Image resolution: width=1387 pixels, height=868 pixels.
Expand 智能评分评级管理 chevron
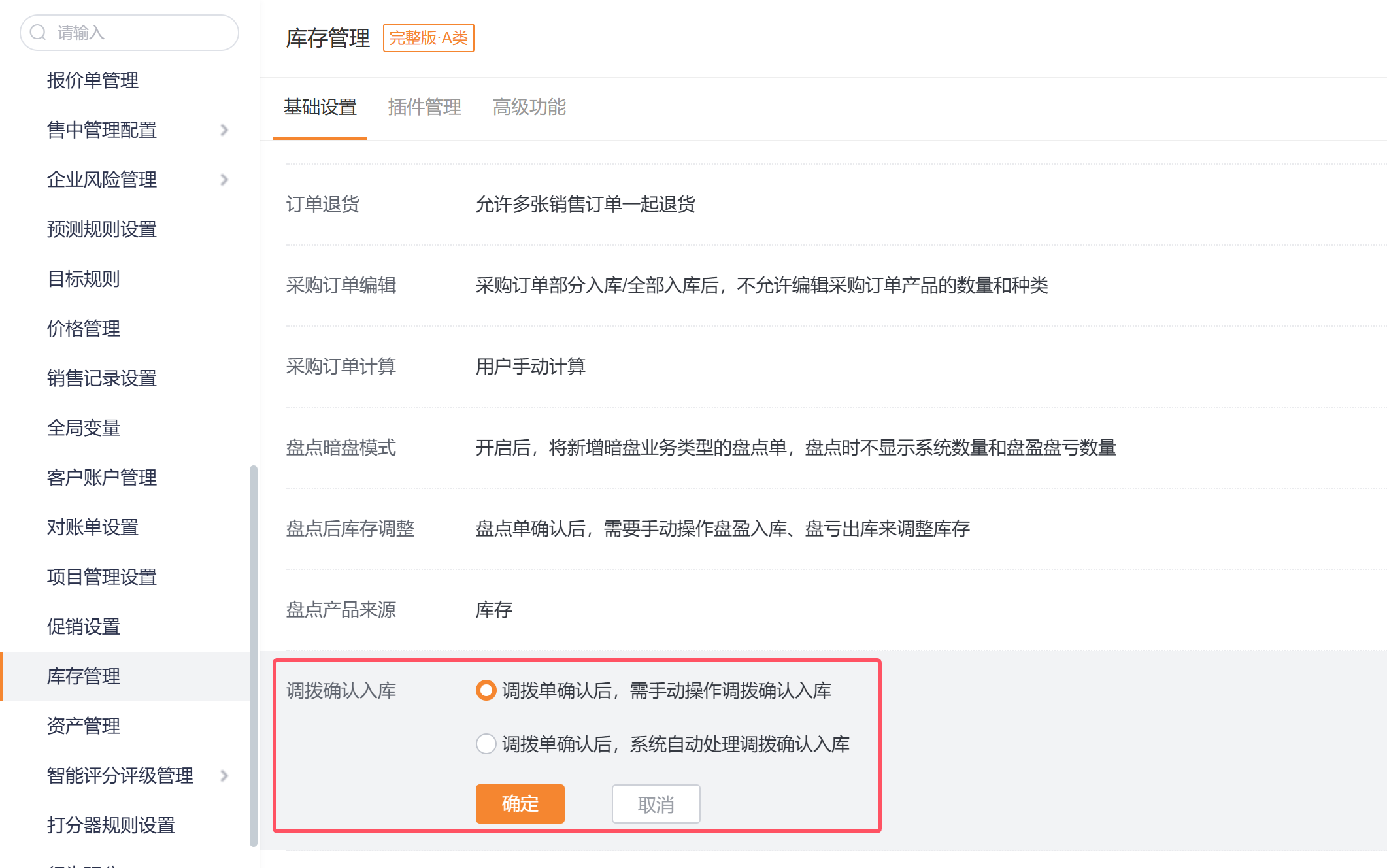pyautogui.click(x=224, y=776)
